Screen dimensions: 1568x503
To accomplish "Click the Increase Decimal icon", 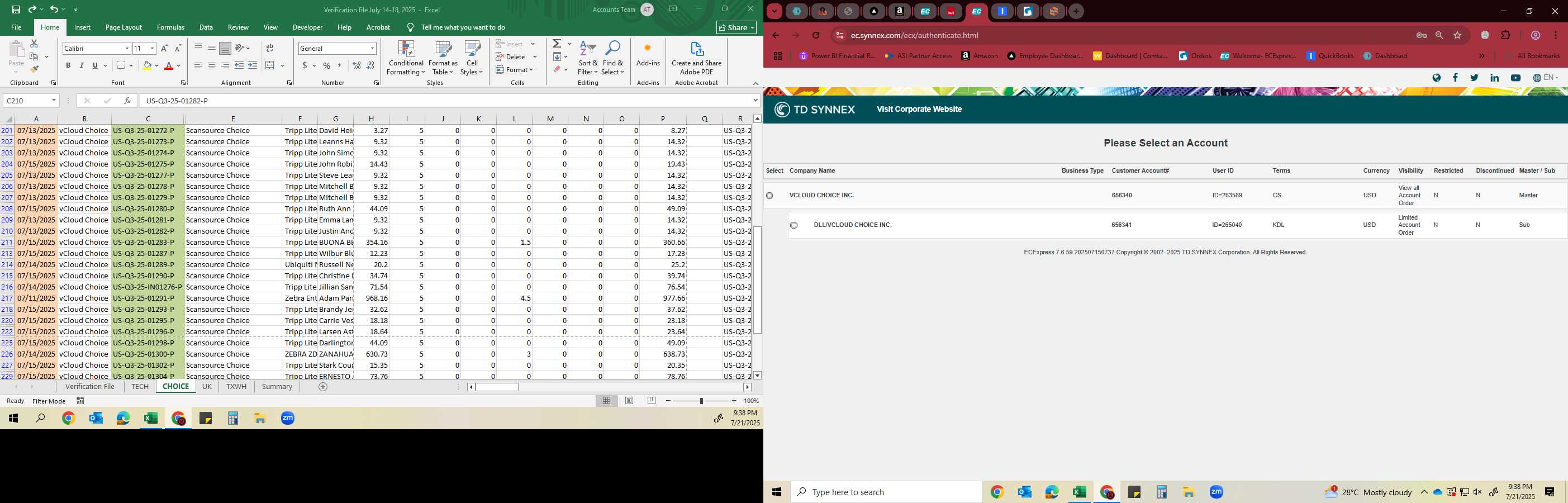I will (x=357, y=65).
